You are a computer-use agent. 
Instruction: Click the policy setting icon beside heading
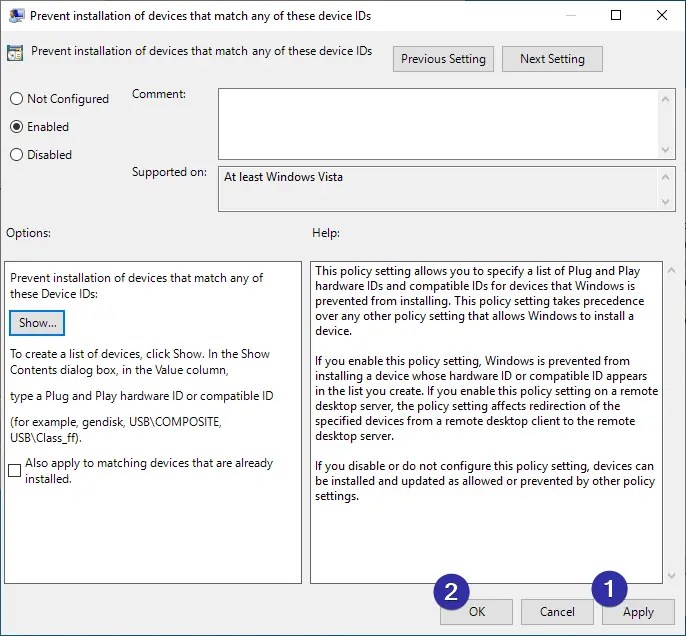click(x=15, y=53)
